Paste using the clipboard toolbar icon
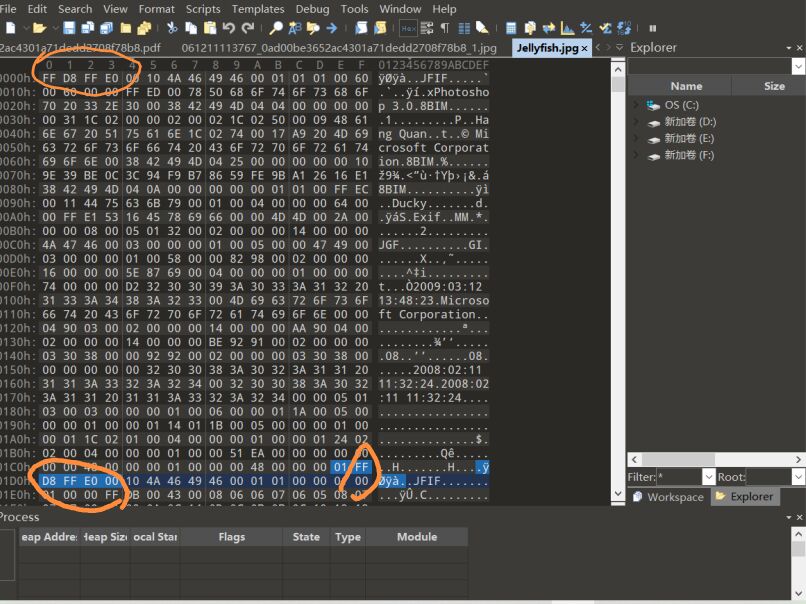Viewport: 806px width, 604px height. [x=209, y=28]
